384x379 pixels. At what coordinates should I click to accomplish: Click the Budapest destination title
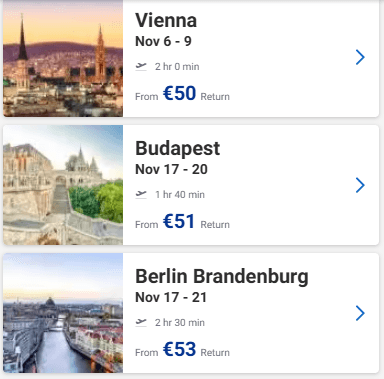coord(177,149)
